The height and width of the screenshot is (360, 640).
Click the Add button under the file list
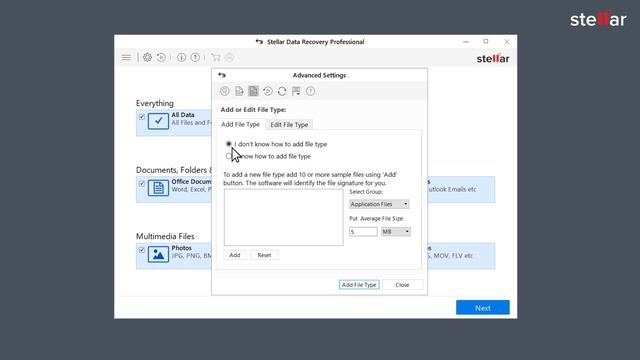[235, 255]
